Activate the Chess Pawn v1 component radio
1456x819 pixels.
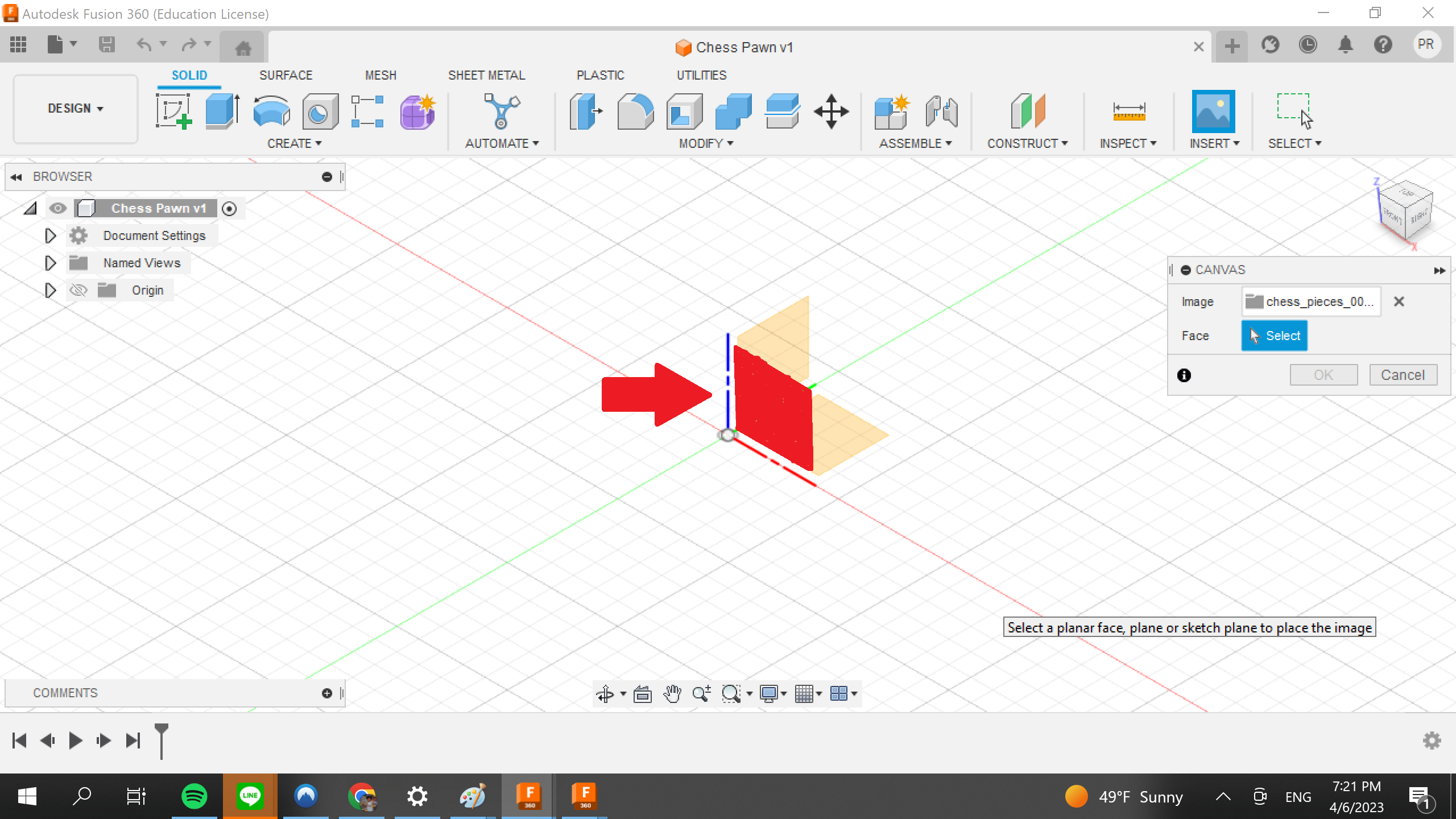point(229,208)
